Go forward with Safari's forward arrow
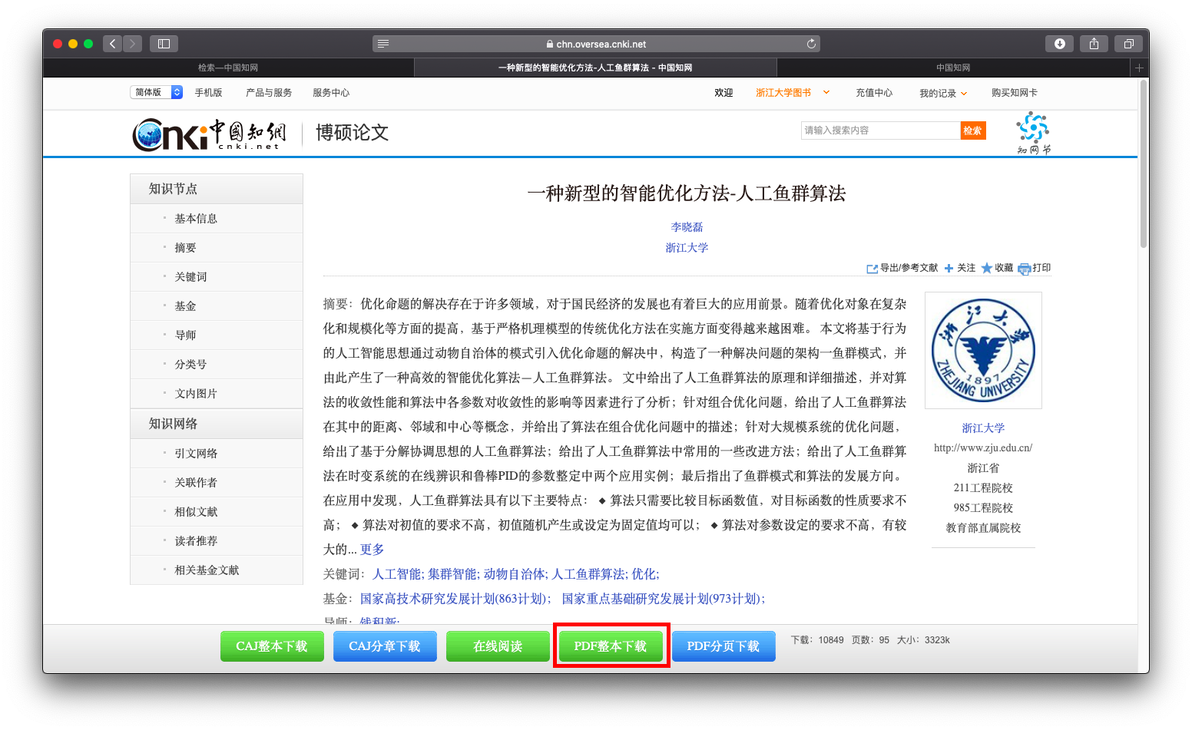The image size is (1192, 730). 132,44
